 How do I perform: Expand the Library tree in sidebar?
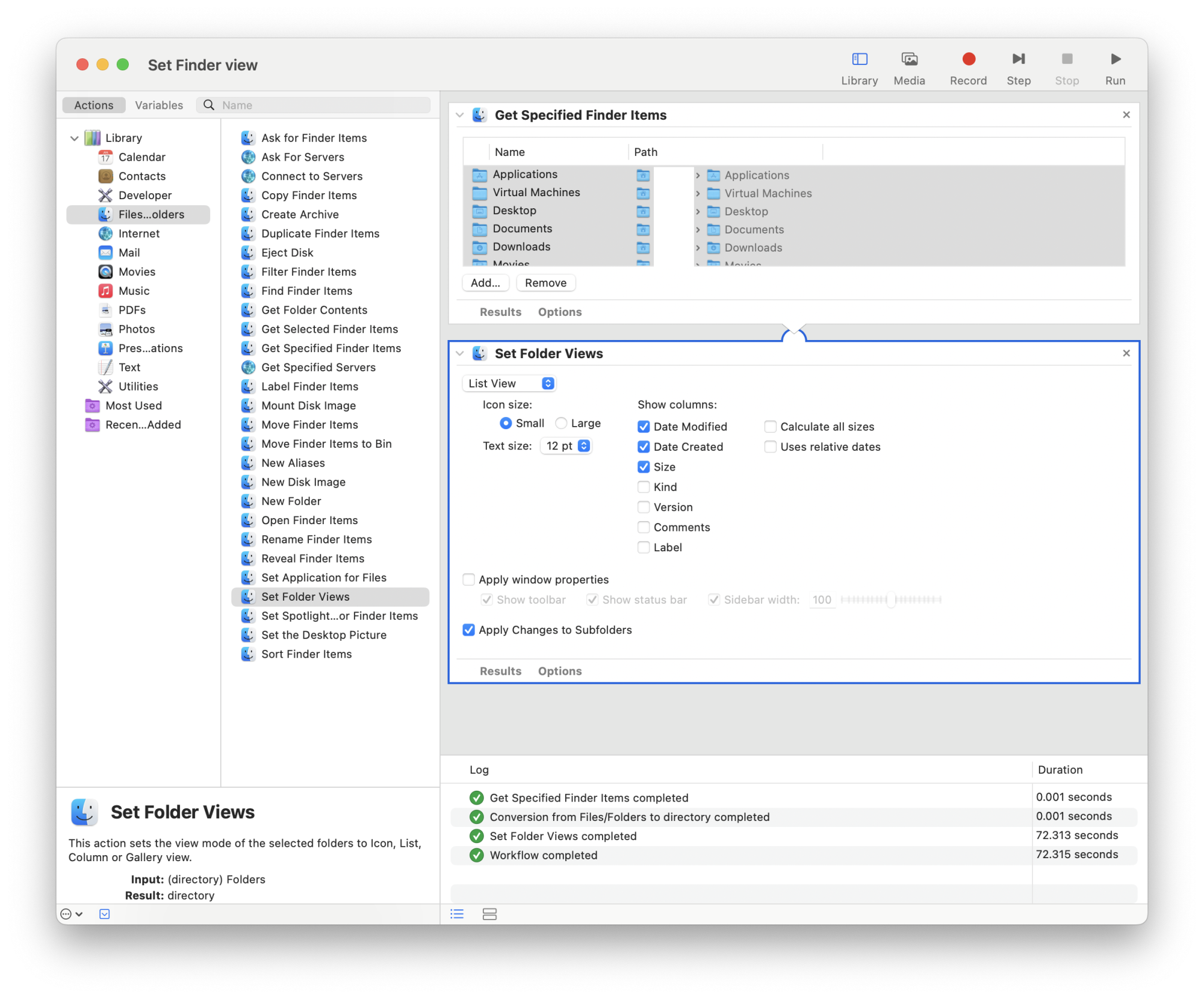(77, 137)
